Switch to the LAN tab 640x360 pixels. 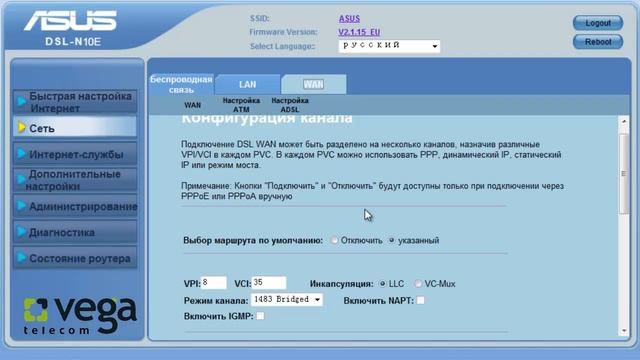point(247,84)
